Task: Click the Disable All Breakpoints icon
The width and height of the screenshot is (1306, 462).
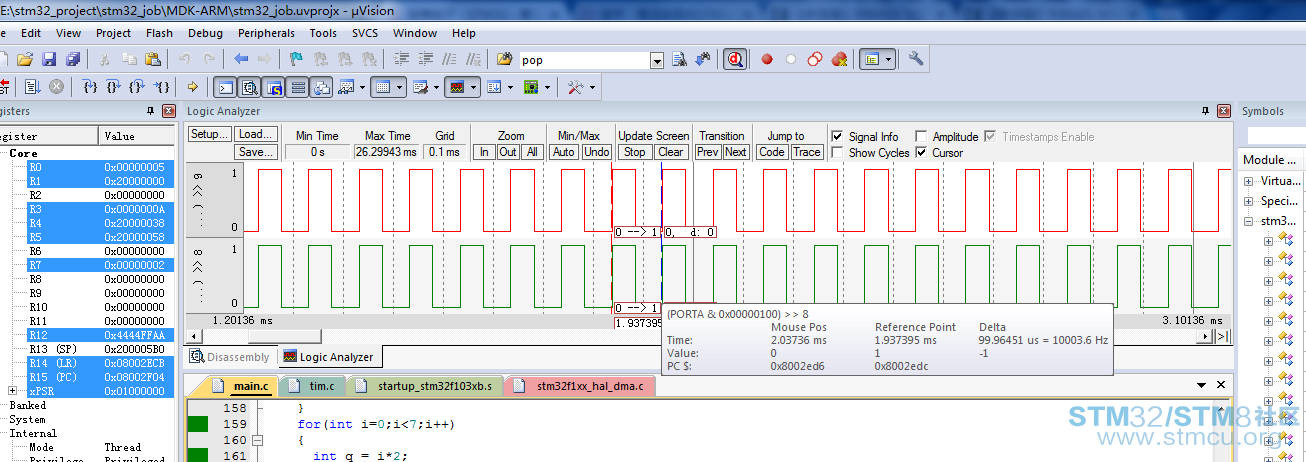Action: (815, 60)
